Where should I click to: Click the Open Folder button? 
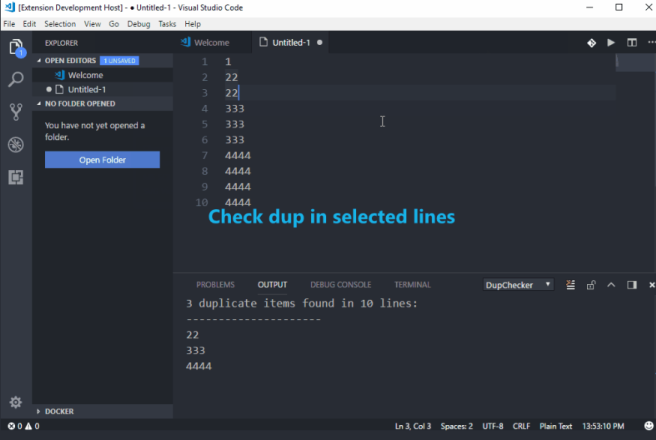102,160
